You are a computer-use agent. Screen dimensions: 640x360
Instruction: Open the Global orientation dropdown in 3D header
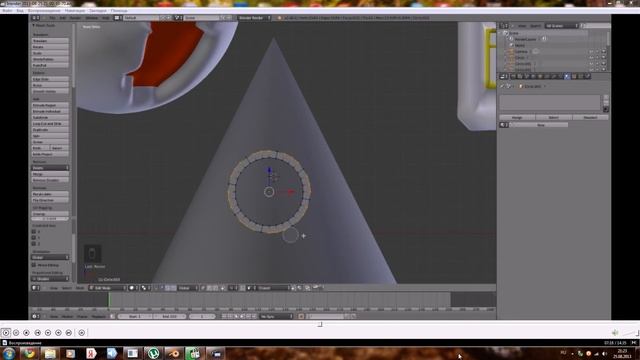tap(188, 288)
